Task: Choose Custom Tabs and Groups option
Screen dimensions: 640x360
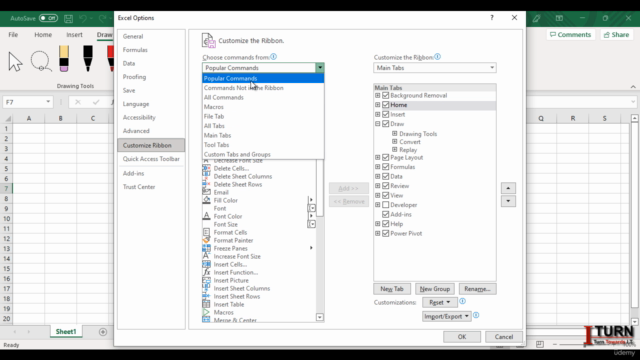Action: point(263,154)
